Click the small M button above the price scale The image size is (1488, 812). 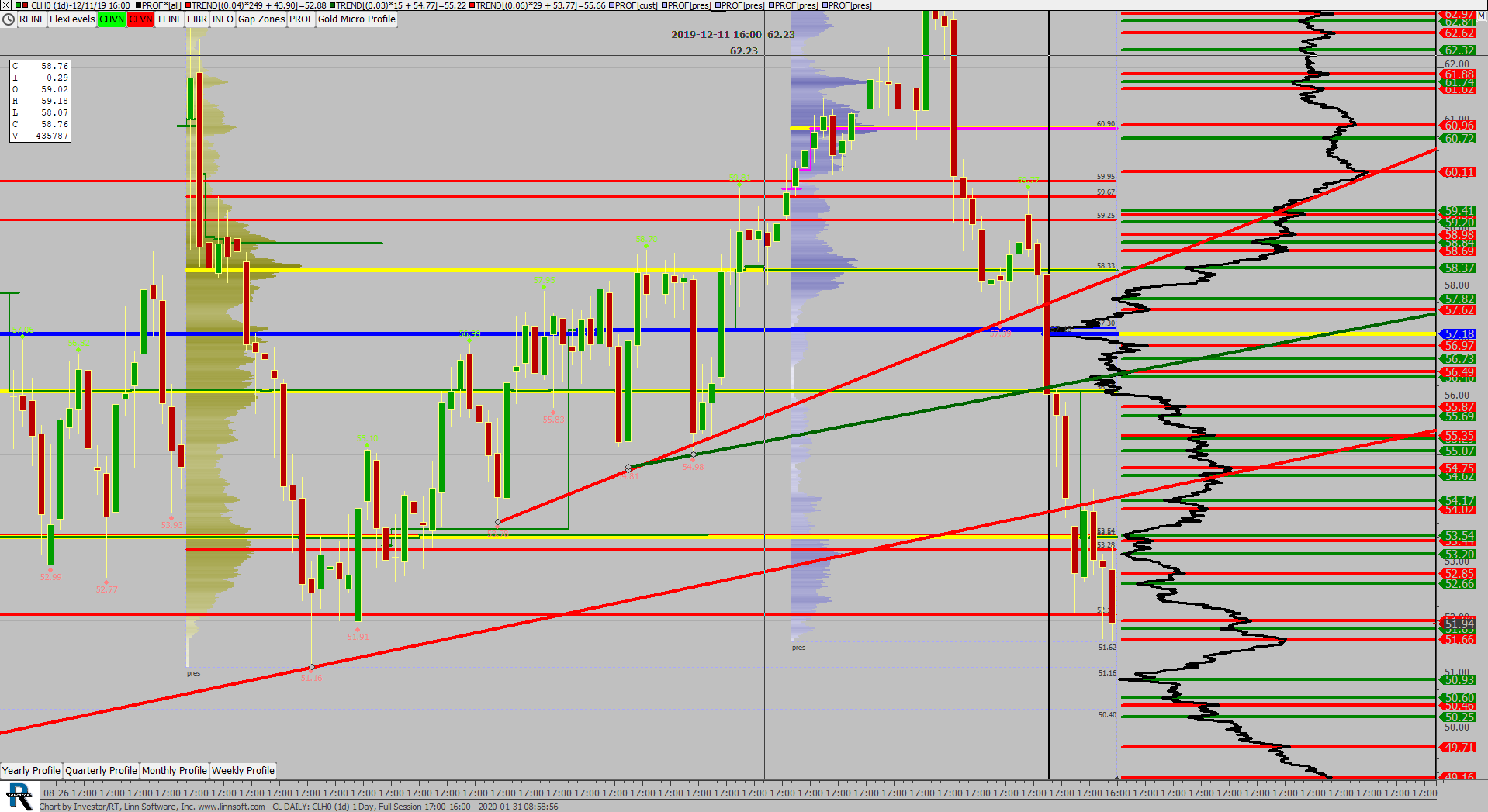point(1481,16)
